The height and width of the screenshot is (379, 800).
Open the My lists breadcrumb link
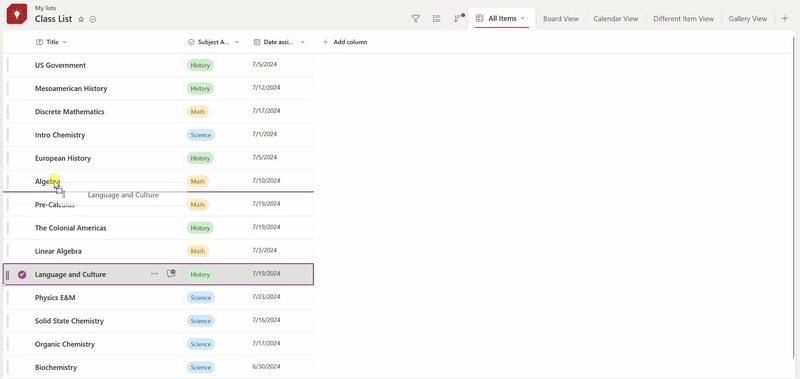[x=45, y=8]
